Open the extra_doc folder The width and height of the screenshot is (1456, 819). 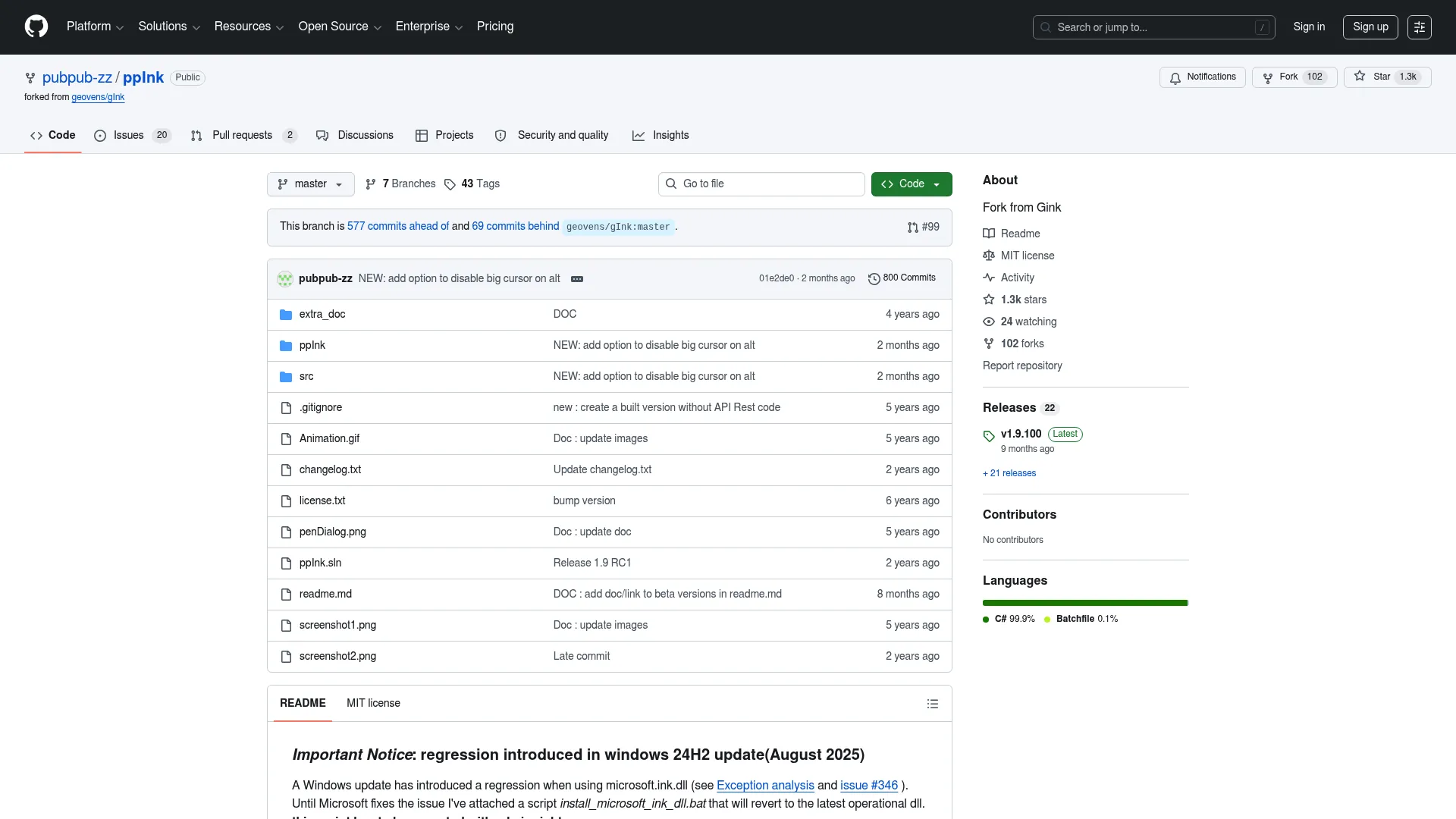(x=322, y=314)
